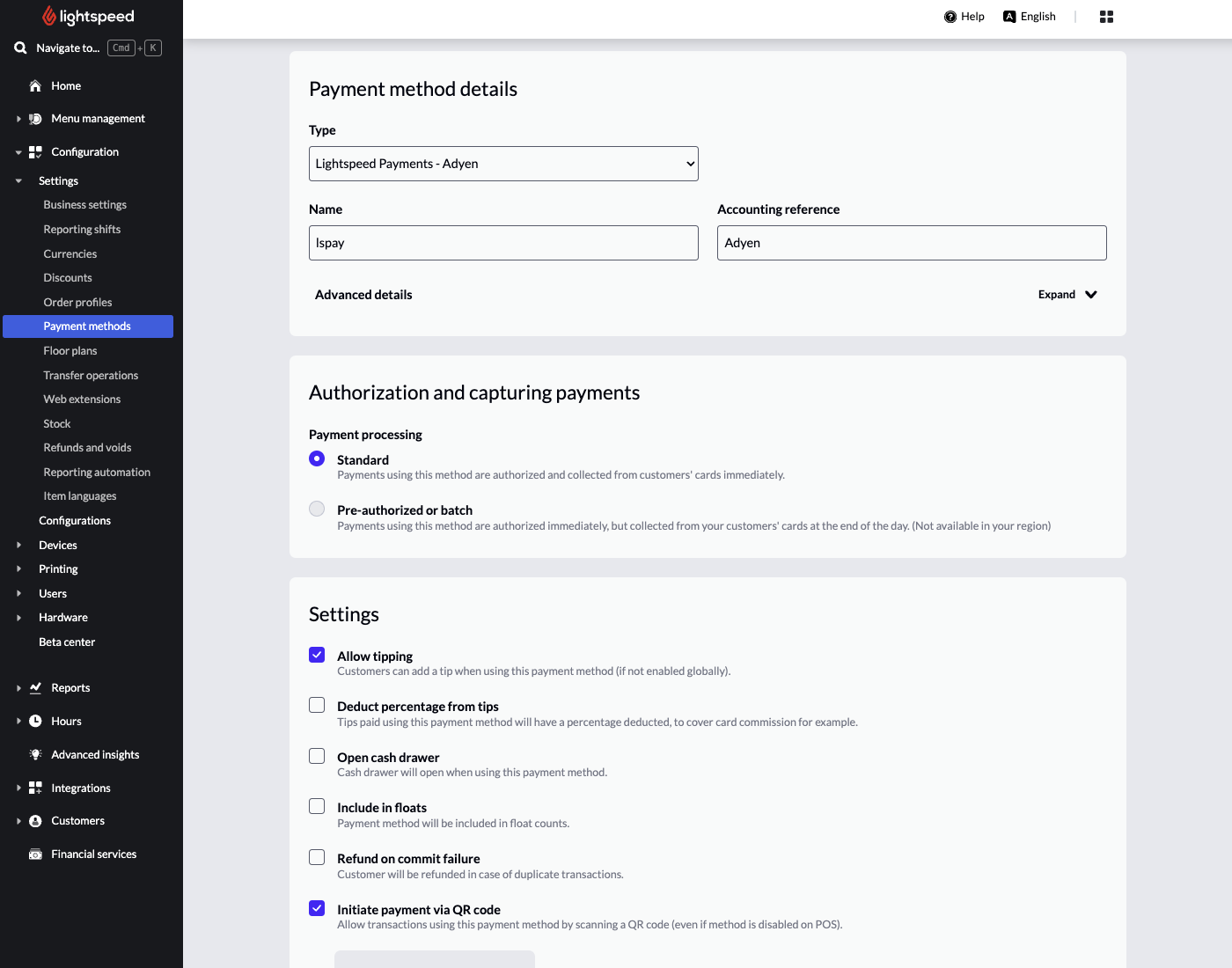Click the Home house icon

coord(35,85)
